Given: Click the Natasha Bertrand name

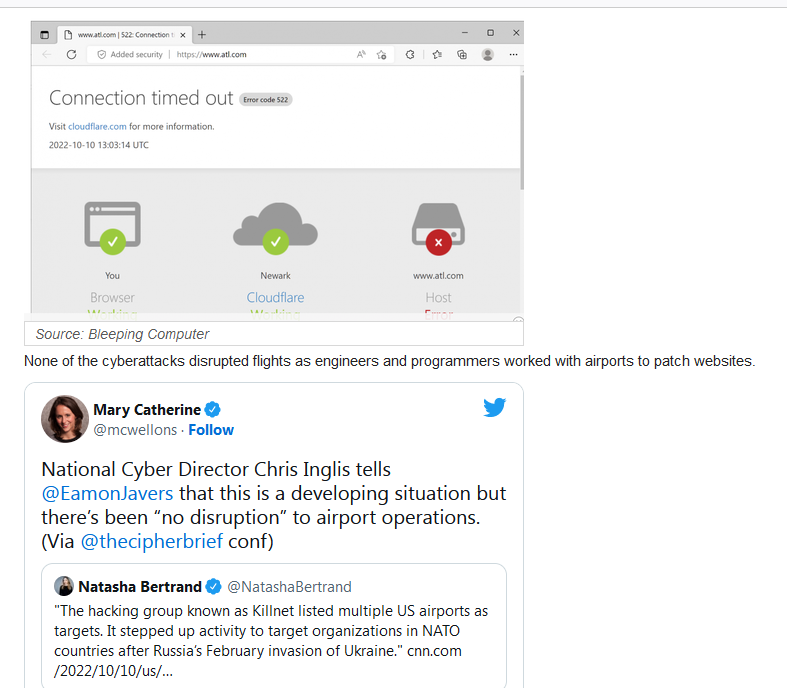Looking at the screenshot, I should click(140, 587).
